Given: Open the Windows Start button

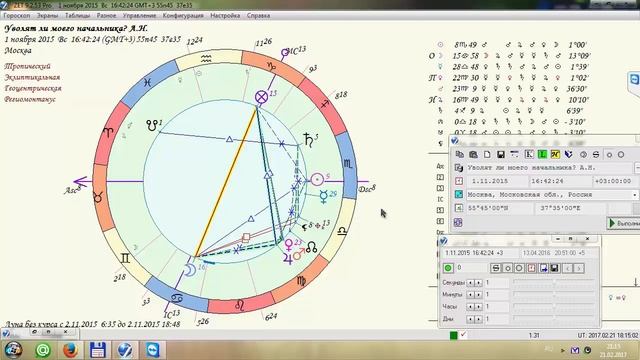Looking at the screenshot, I should [x=13, y=350].
